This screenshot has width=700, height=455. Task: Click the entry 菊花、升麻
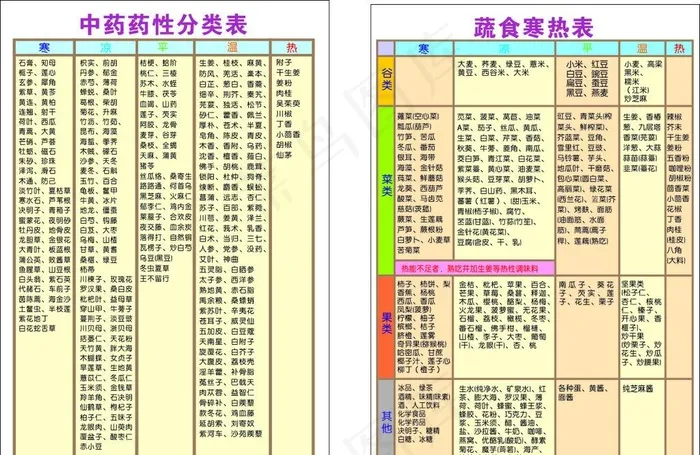coord(98,112)
